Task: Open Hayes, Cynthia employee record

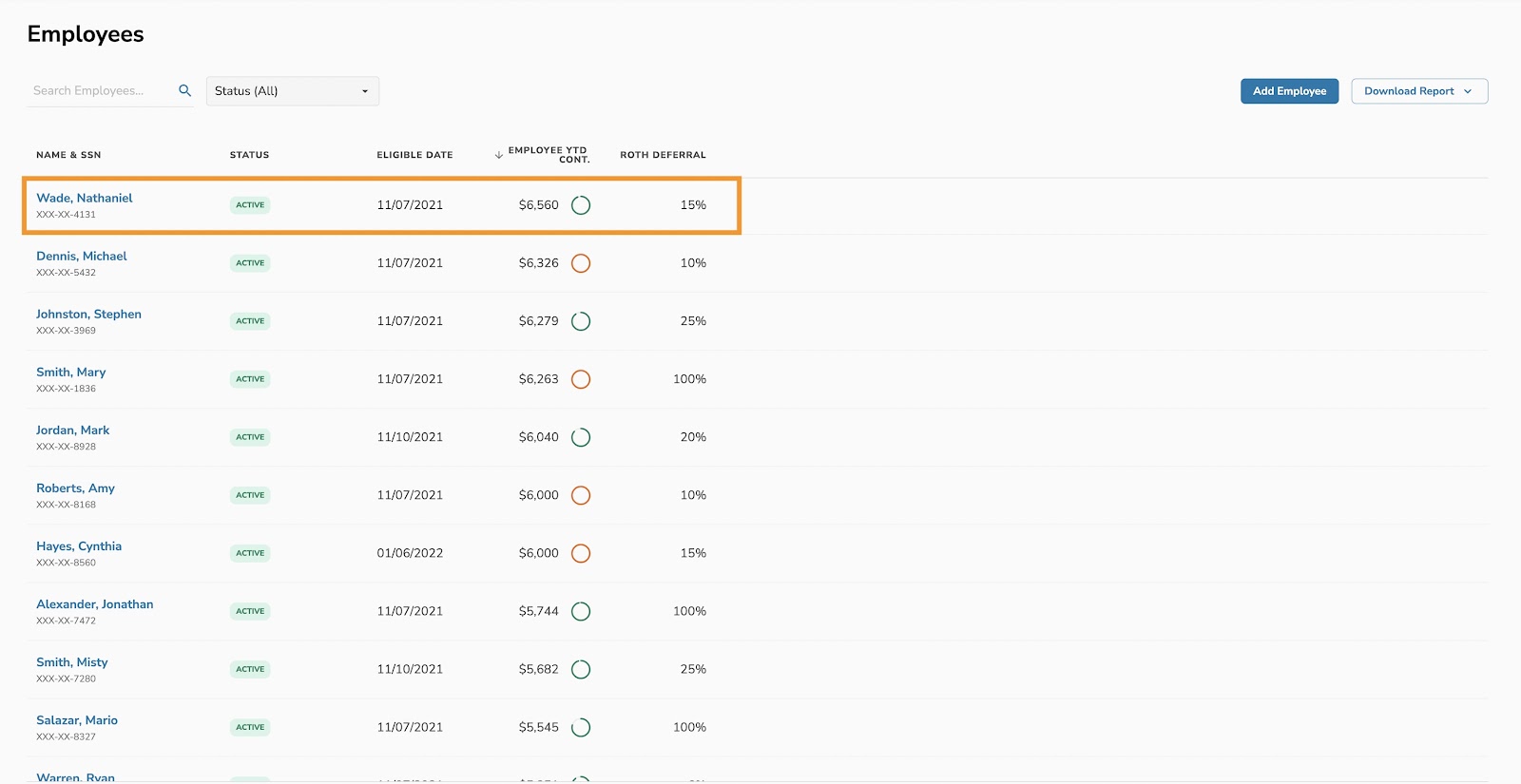Action: pyautogui.click(x=79, y=546)
